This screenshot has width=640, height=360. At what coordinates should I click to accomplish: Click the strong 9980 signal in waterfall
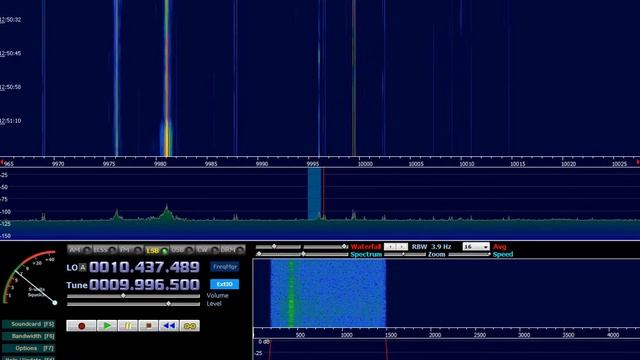point(167,78)
